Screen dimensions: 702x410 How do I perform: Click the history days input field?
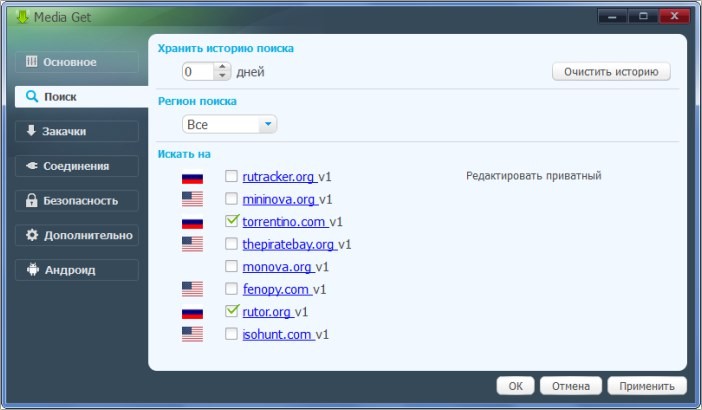(198, 72)
